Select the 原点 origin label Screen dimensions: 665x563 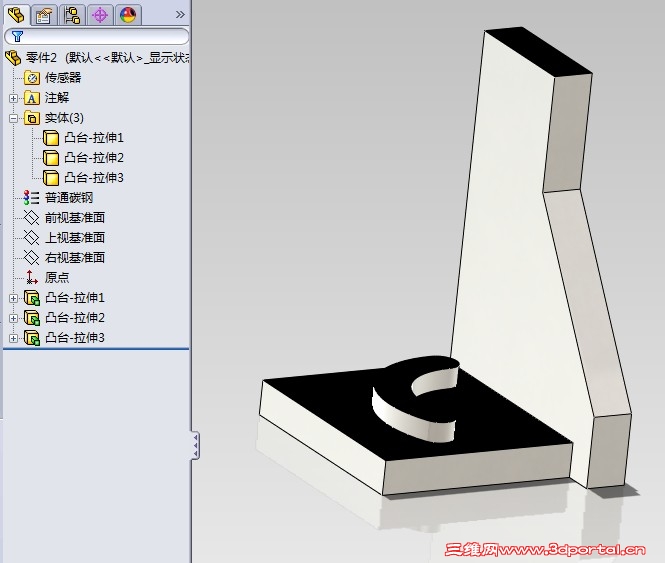[57, 277]
